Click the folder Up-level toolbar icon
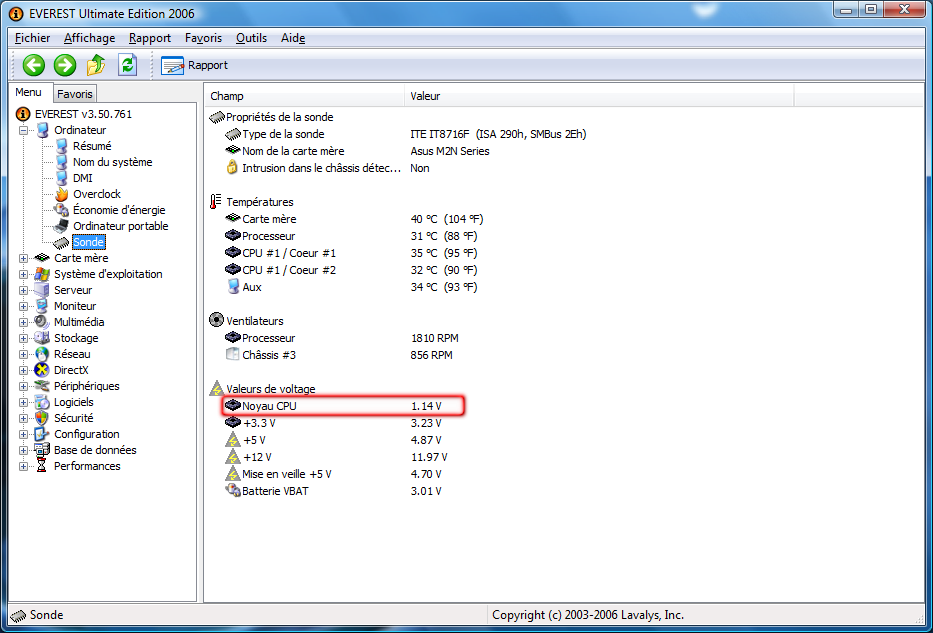The width and height of the screenshot is (933, 633). click(x=96, y=65)
